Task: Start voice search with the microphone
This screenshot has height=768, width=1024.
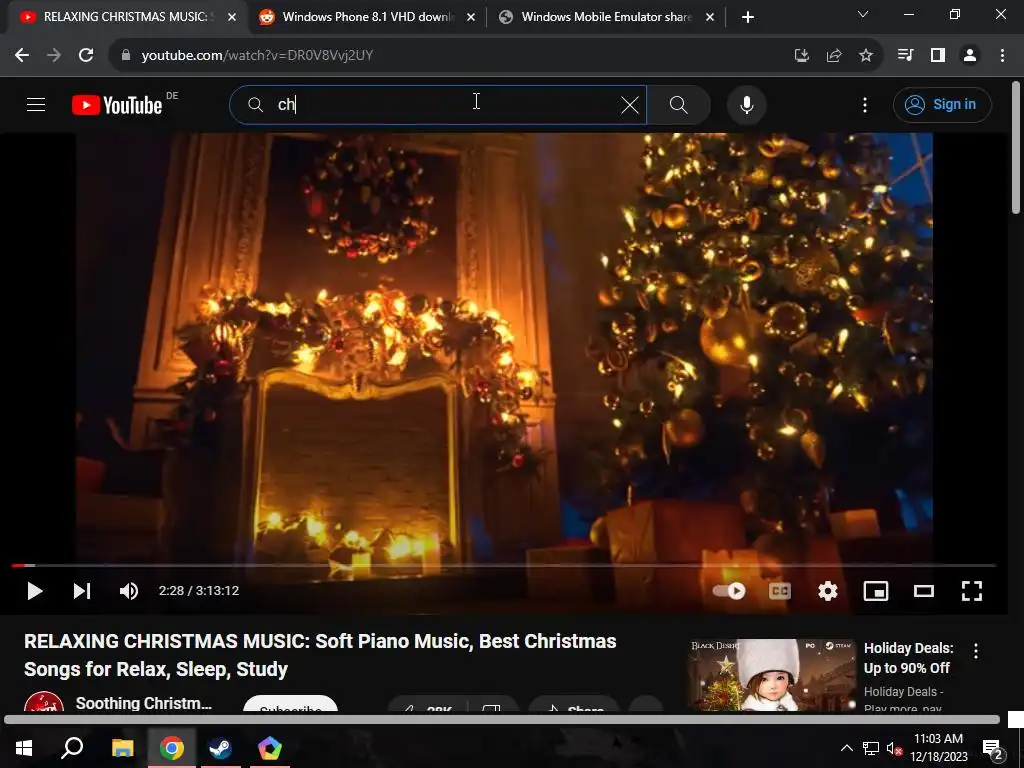Action: click(746, 104)
